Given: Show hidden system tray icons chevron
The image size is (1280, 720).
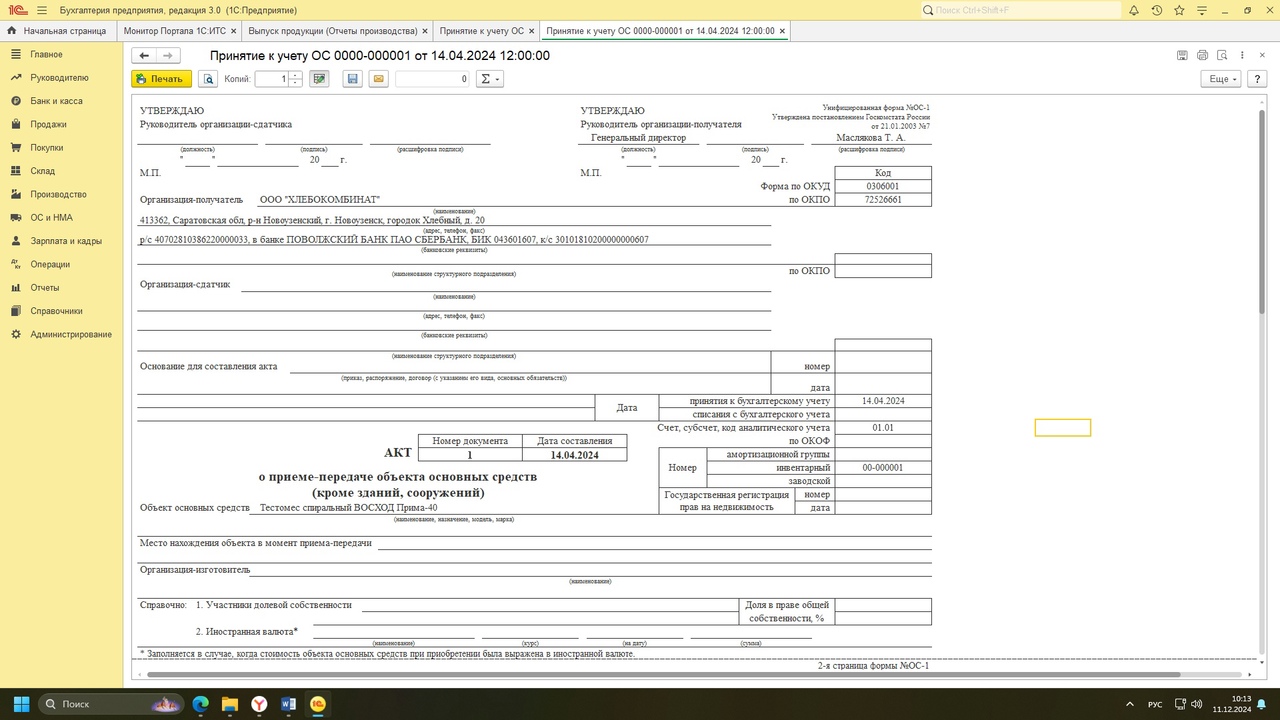Looking at the screenshot, I should (1130, 704).
